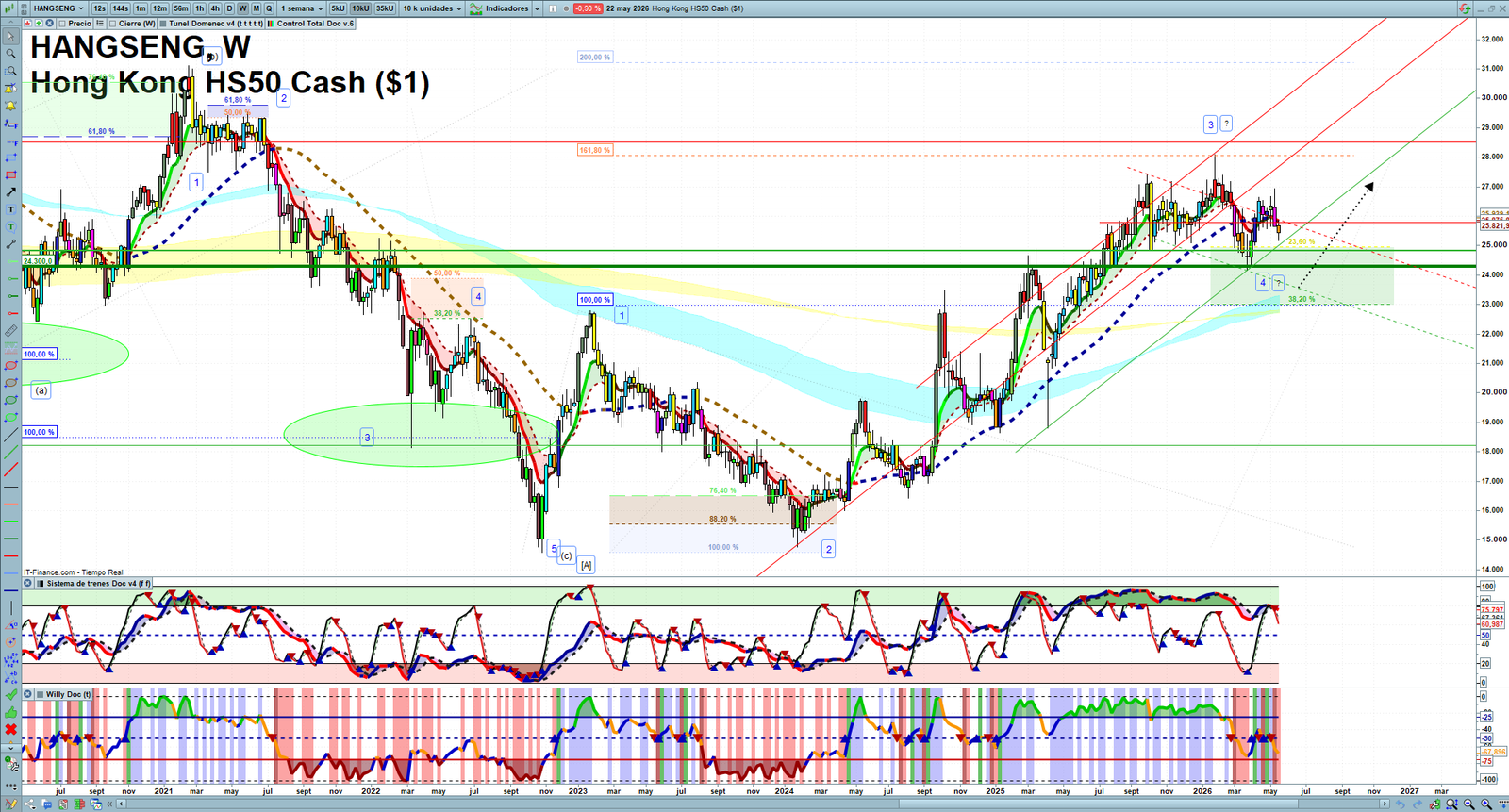Viewport: 1509px width, 812px height.
Task: Select the green diagonal line tool
Action: pos(11,454)
